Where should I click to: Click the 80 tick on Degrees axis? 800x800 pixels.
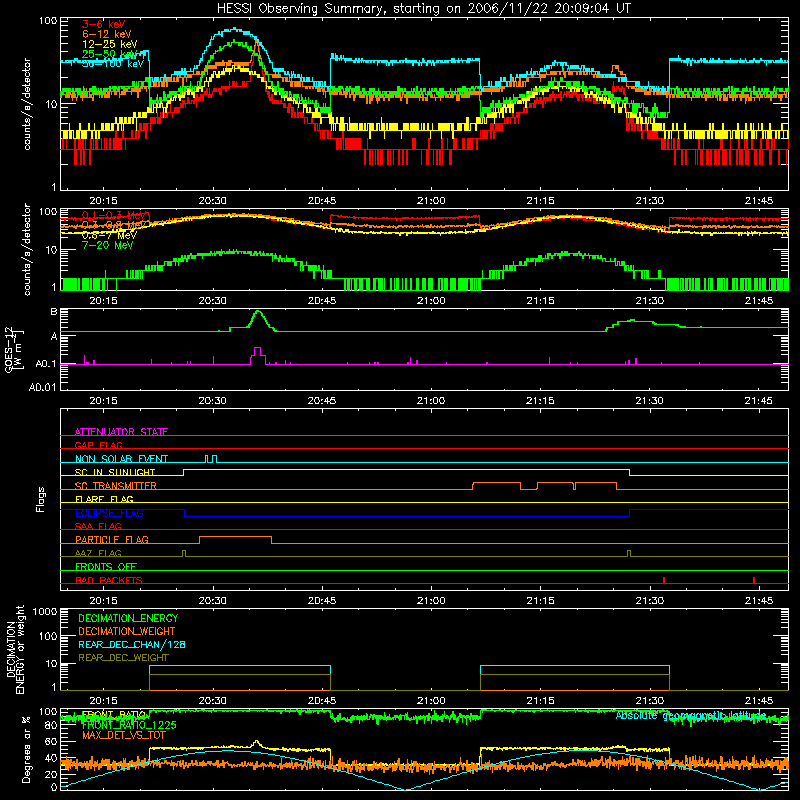pos(51,725)
